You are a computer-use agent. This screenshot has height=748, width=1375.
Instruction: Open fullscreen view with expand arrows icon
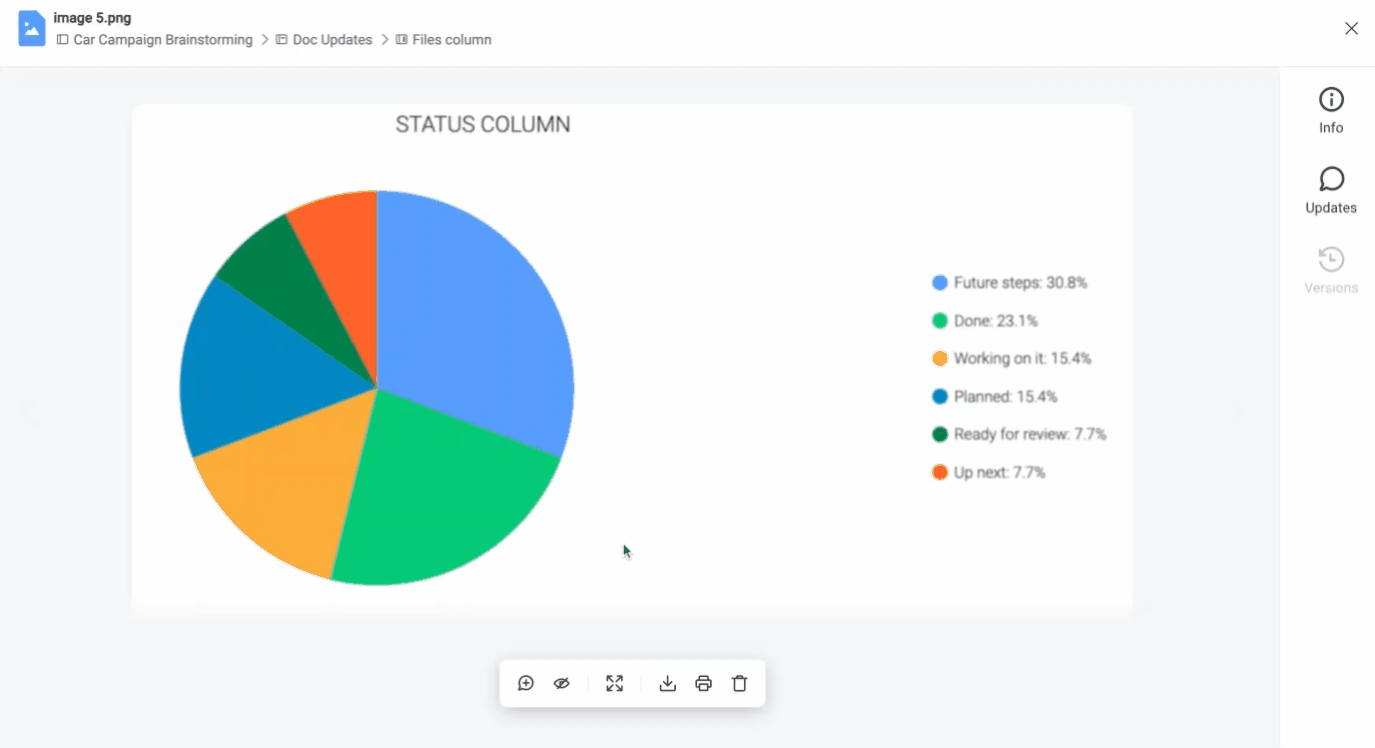615,684
